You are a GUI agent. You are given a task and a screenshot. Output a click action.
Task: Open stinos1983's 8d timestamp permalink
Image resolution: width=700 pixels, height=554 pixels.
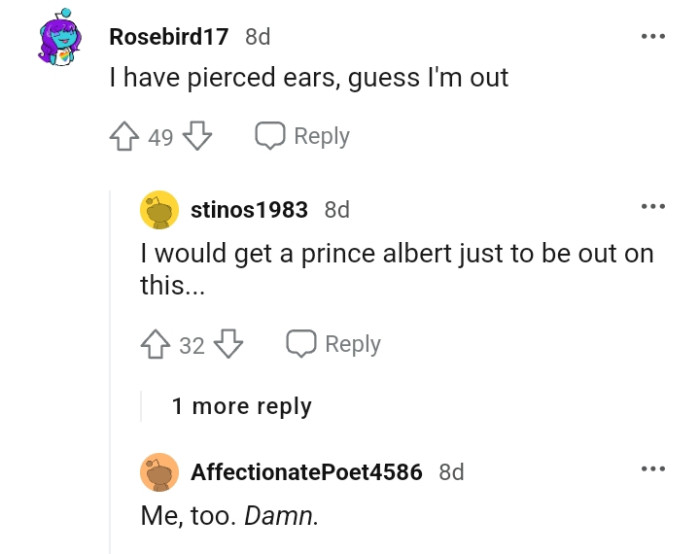coord(337,210)
